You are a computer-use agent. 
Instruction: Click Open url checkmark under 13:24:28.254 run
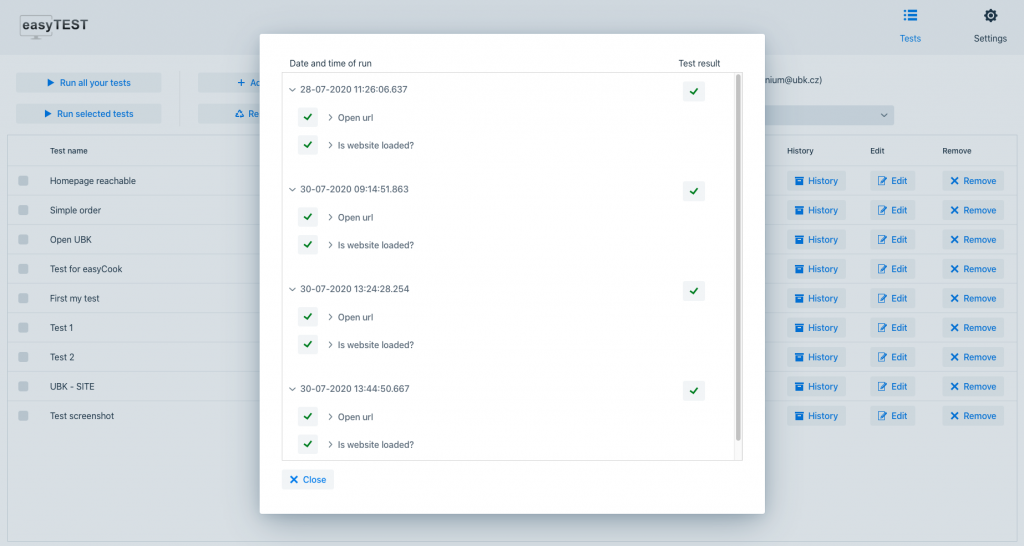[308, 317]
